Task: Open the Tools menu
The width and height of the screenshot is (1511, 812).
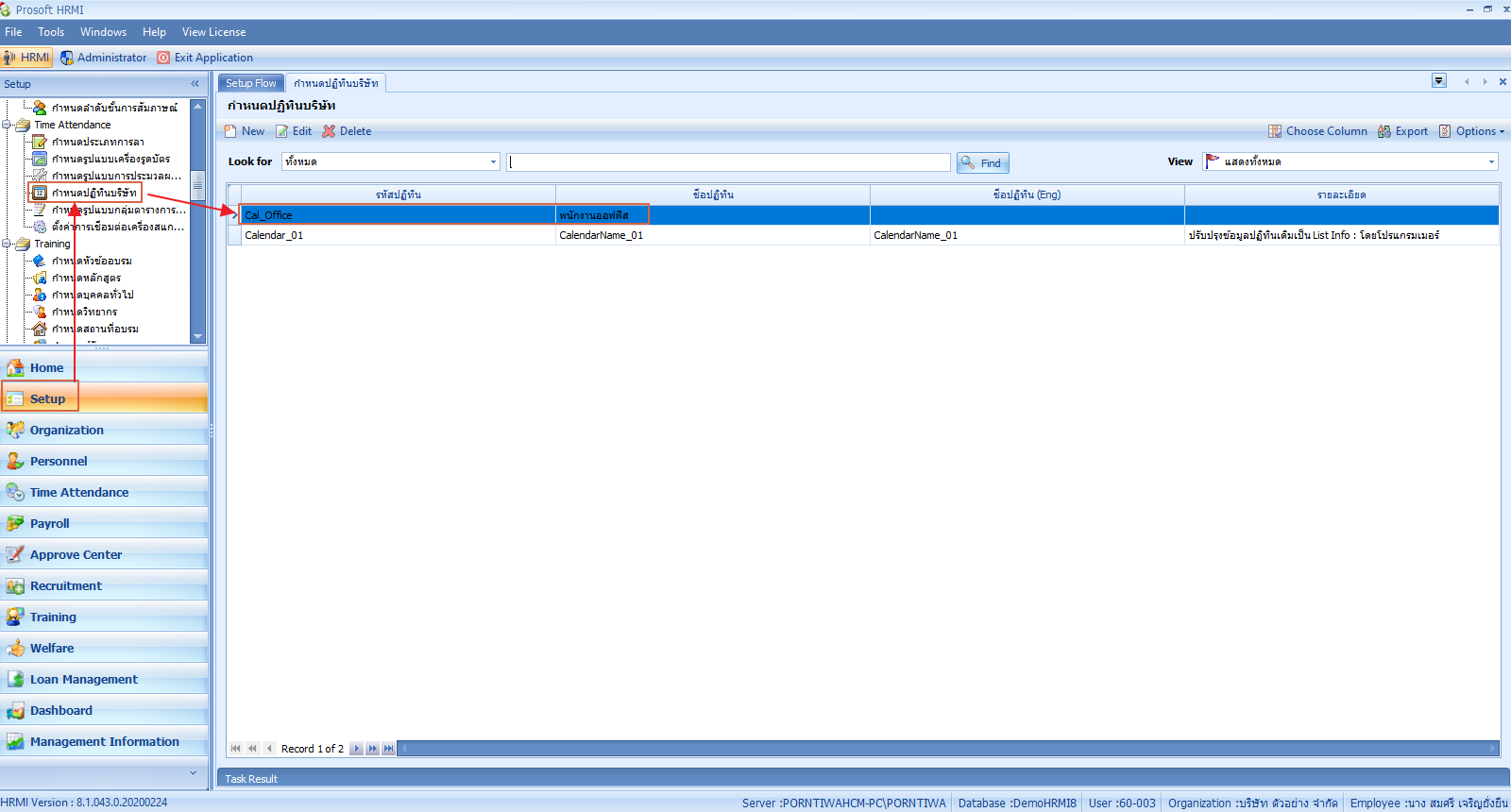Action: coord(51,32)
